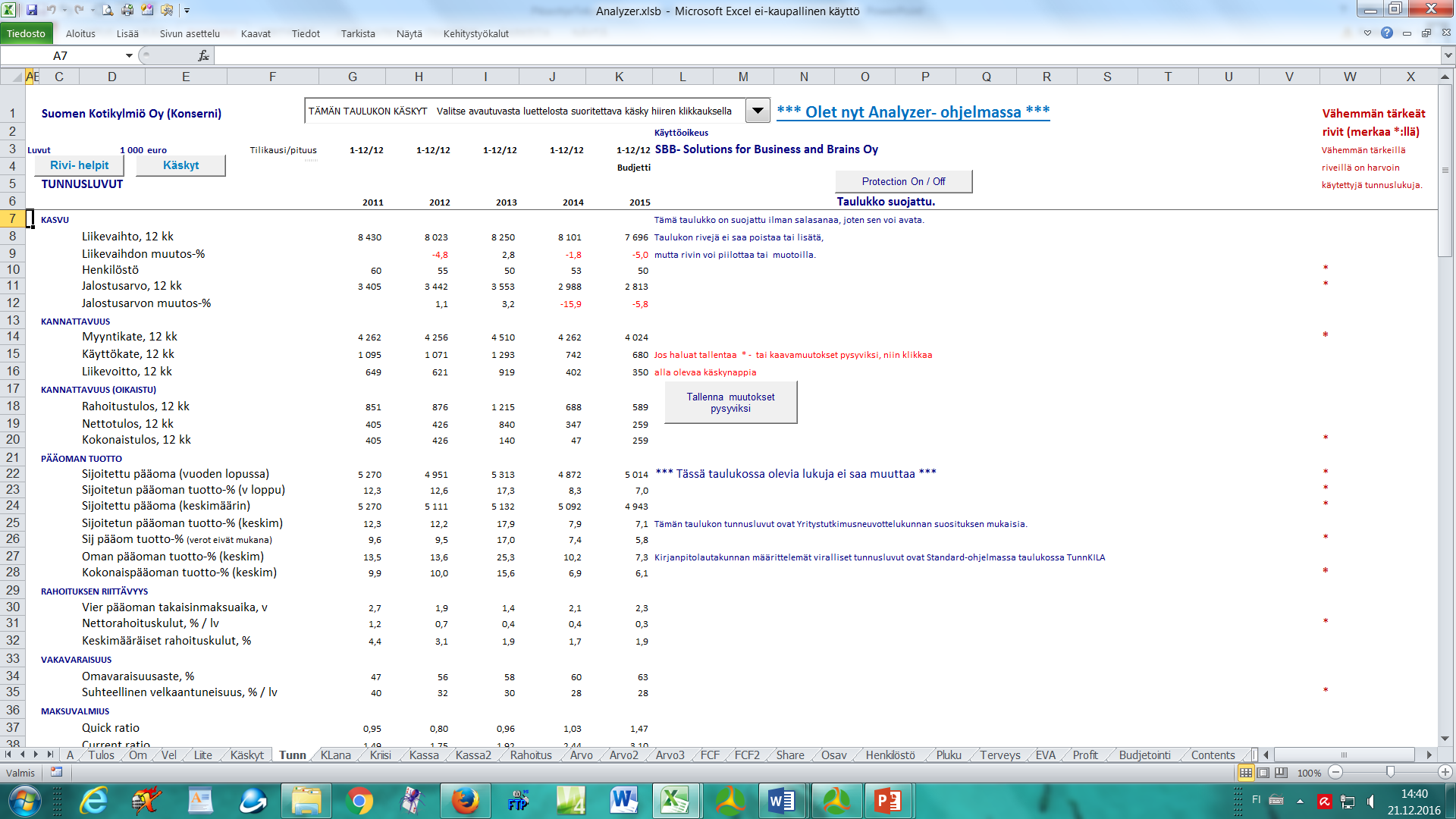Click the macro recording status bar icon
This screenshot has height=819, width=1456.
coord(56,772)
